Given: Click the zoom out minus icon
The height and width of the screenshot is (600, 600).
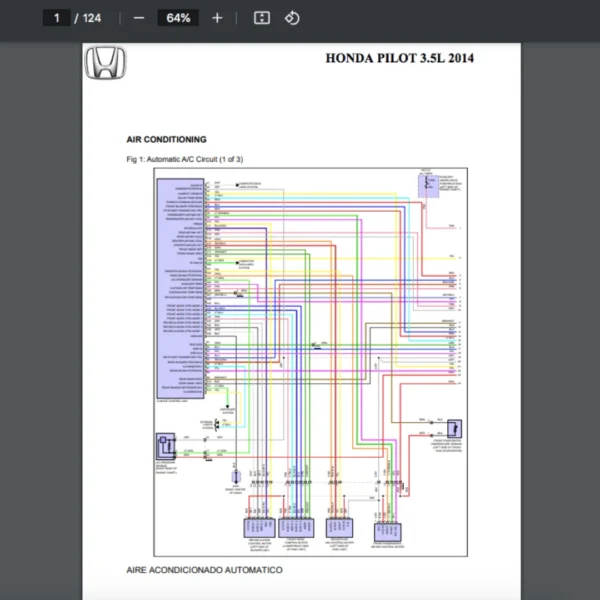Looking at the screenshot, I should [x=139, y=18].
